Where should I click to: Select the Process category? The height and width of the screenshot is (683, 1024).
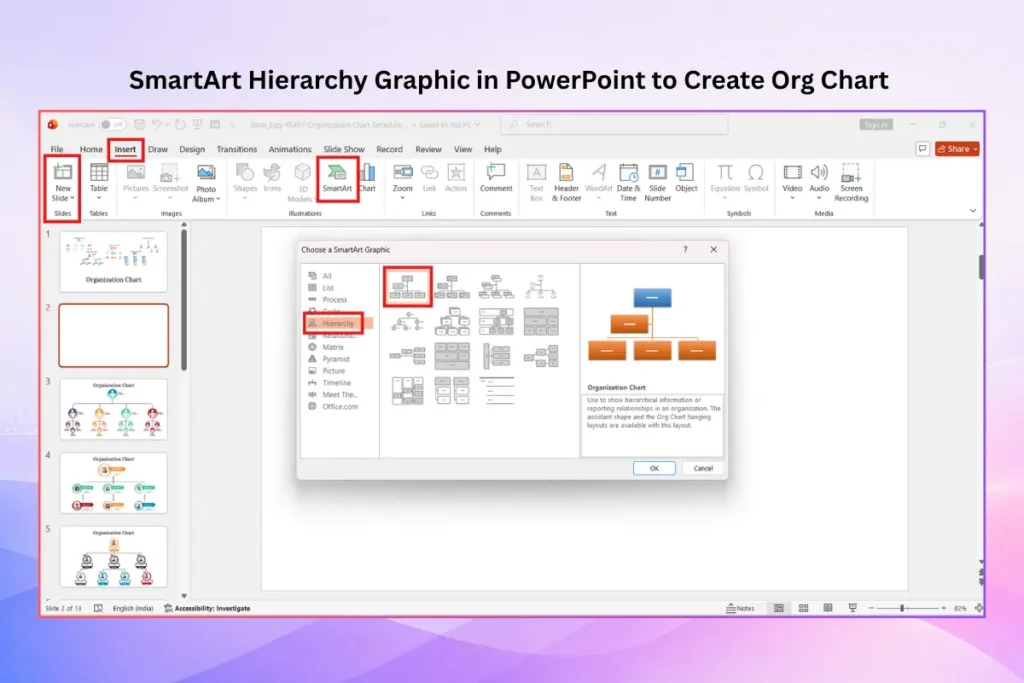[334, 300]
